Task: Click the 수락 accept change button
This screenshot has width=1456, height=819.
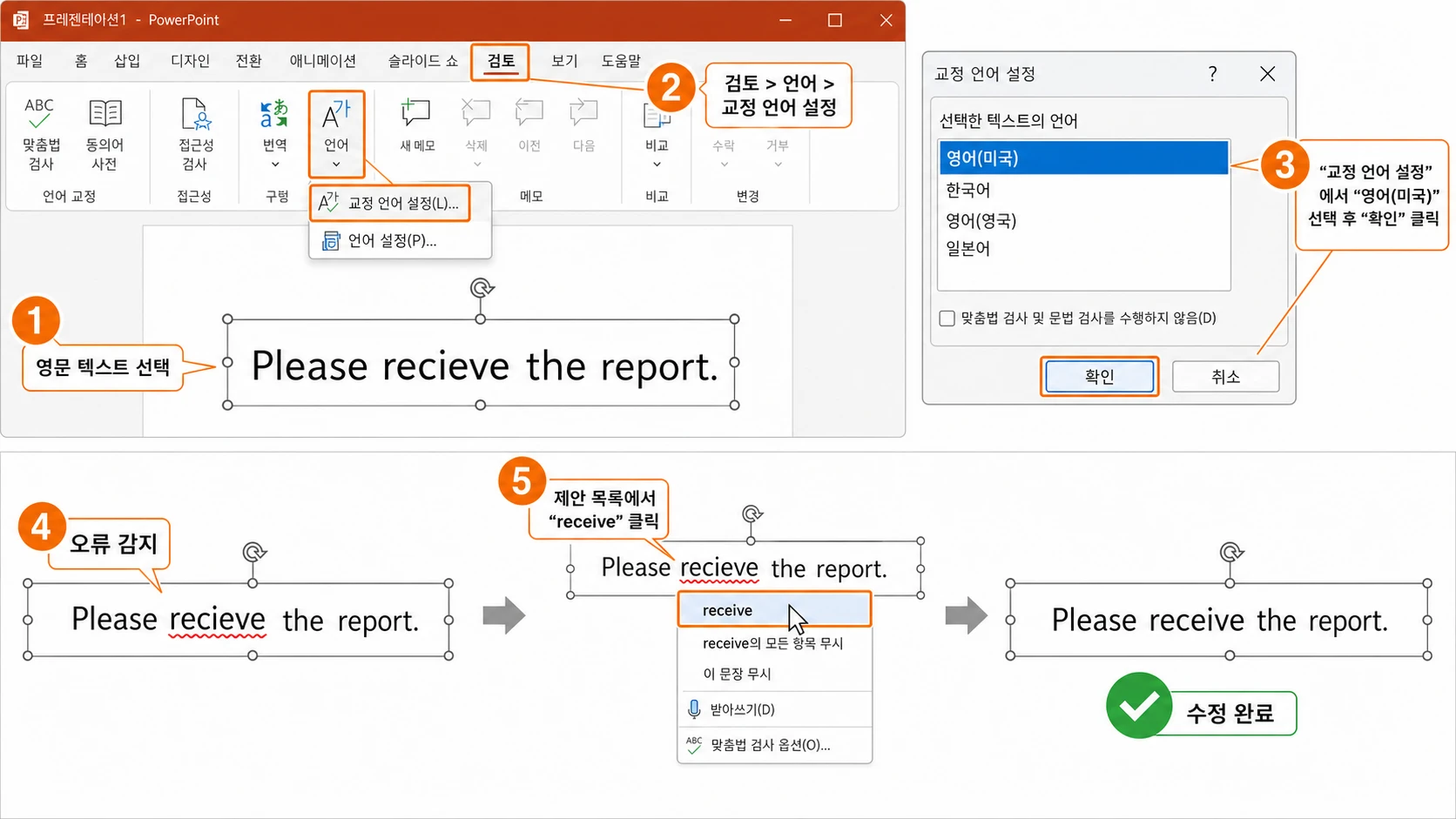Action: pyautogui.click(x=724, y=145)
